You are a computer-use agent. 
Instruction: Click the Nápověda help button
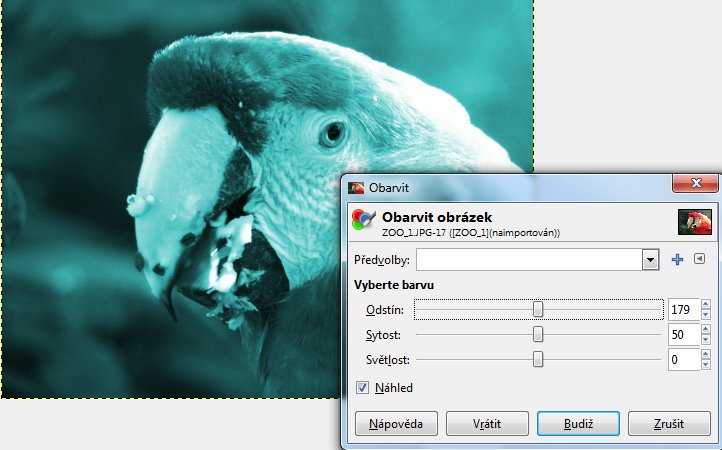click(396, 424)
